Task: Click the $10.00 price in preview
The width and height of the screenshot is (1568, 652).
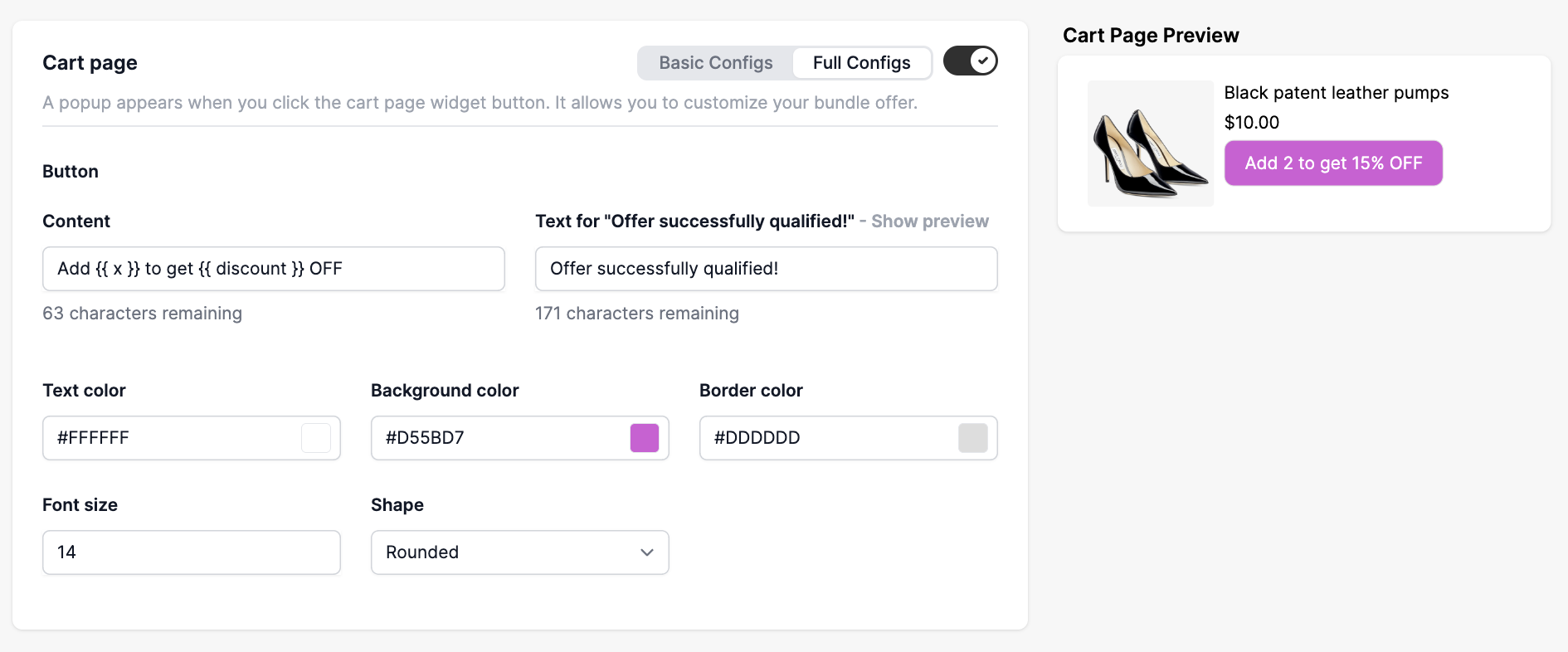Action: [x=1252, y=123]
